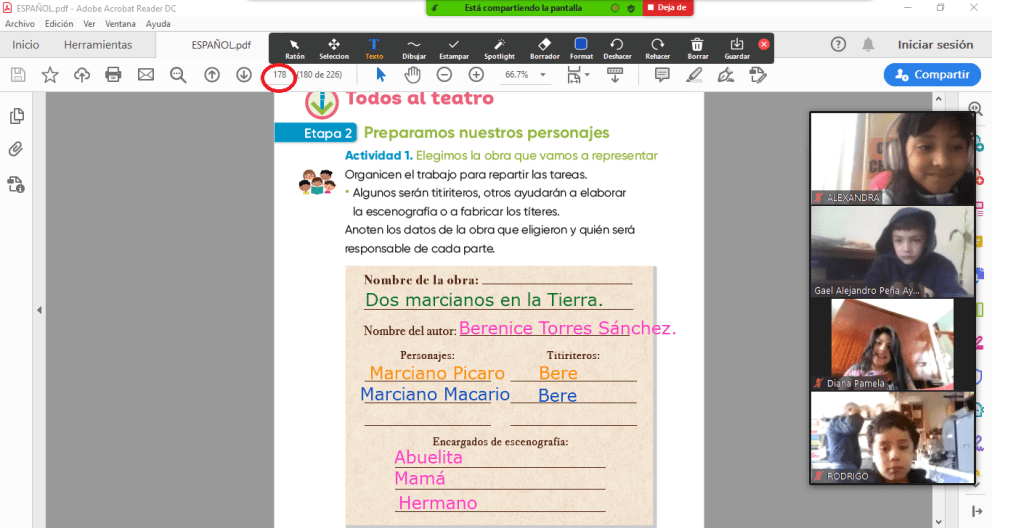This screenshot has width=1024, height=528.
Task: Activate the arrow selection cursor tool
Action: 381,75
